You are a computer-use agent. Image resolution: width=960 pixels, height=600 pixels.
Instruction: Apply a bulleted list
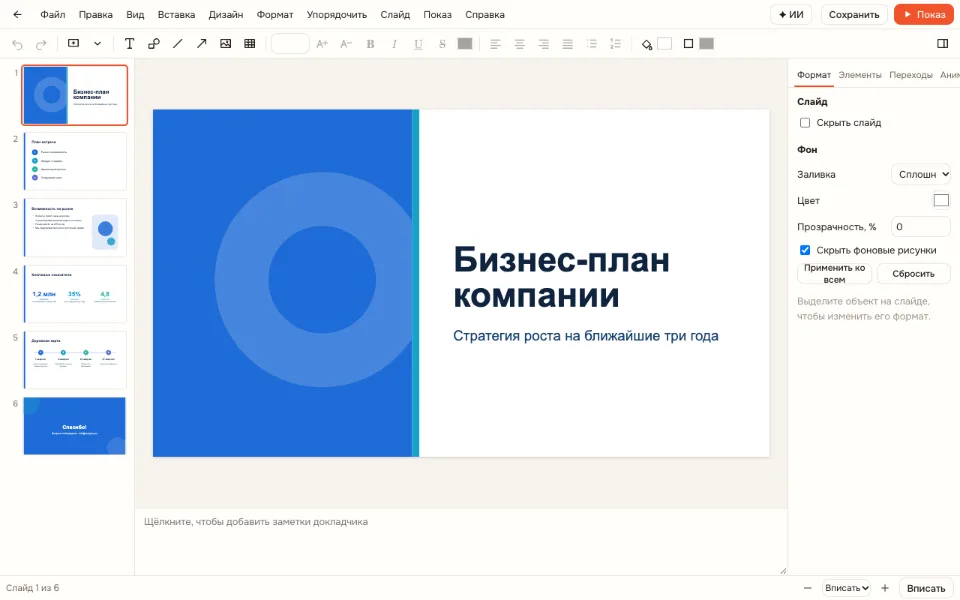point(591,44)
